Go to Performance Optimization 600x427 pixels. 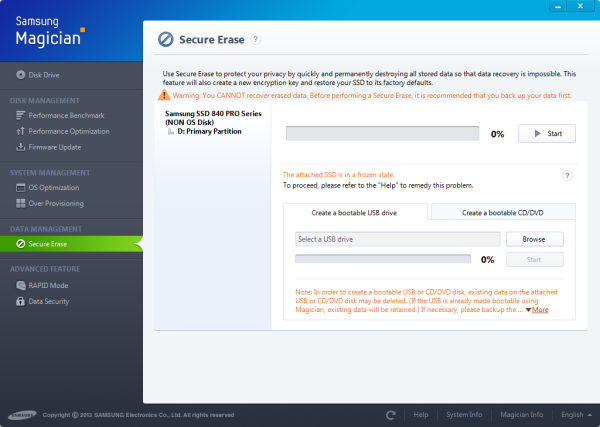tap(70, 131)
